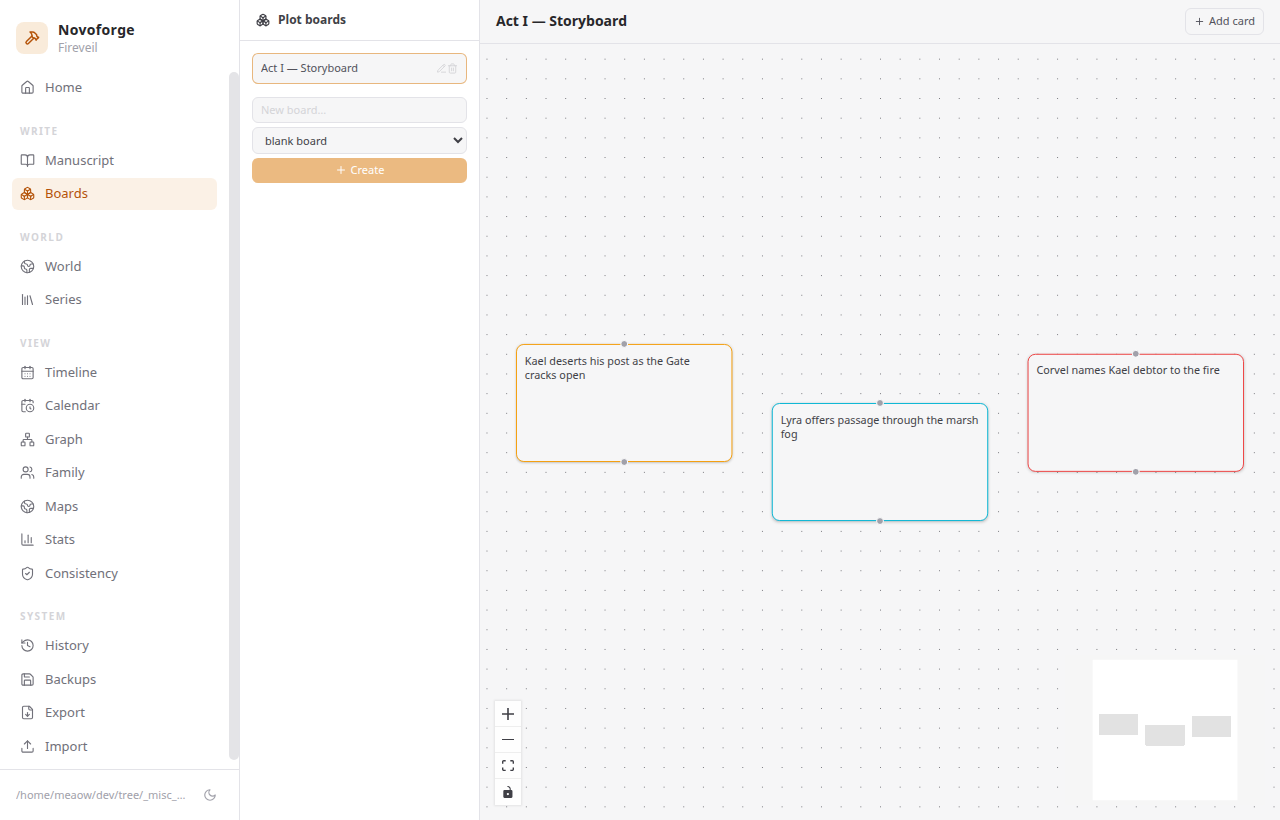This screenshot has height=820, width=1280.
Task: Open the Import page
Action: point(114,747)
